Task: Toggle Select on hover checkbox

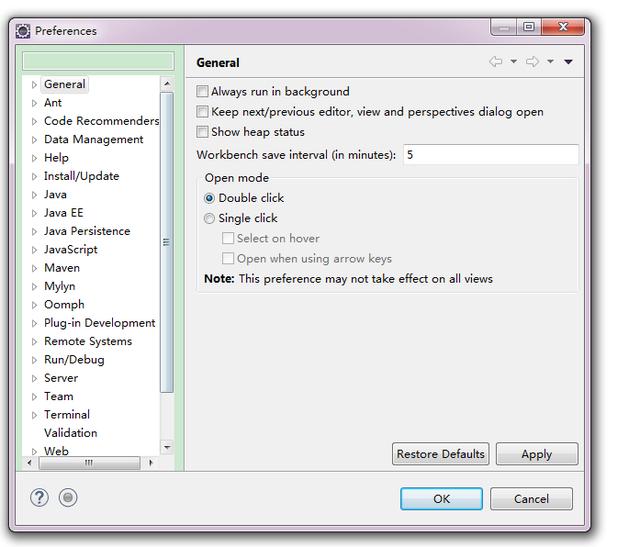Action: point(228,238)
